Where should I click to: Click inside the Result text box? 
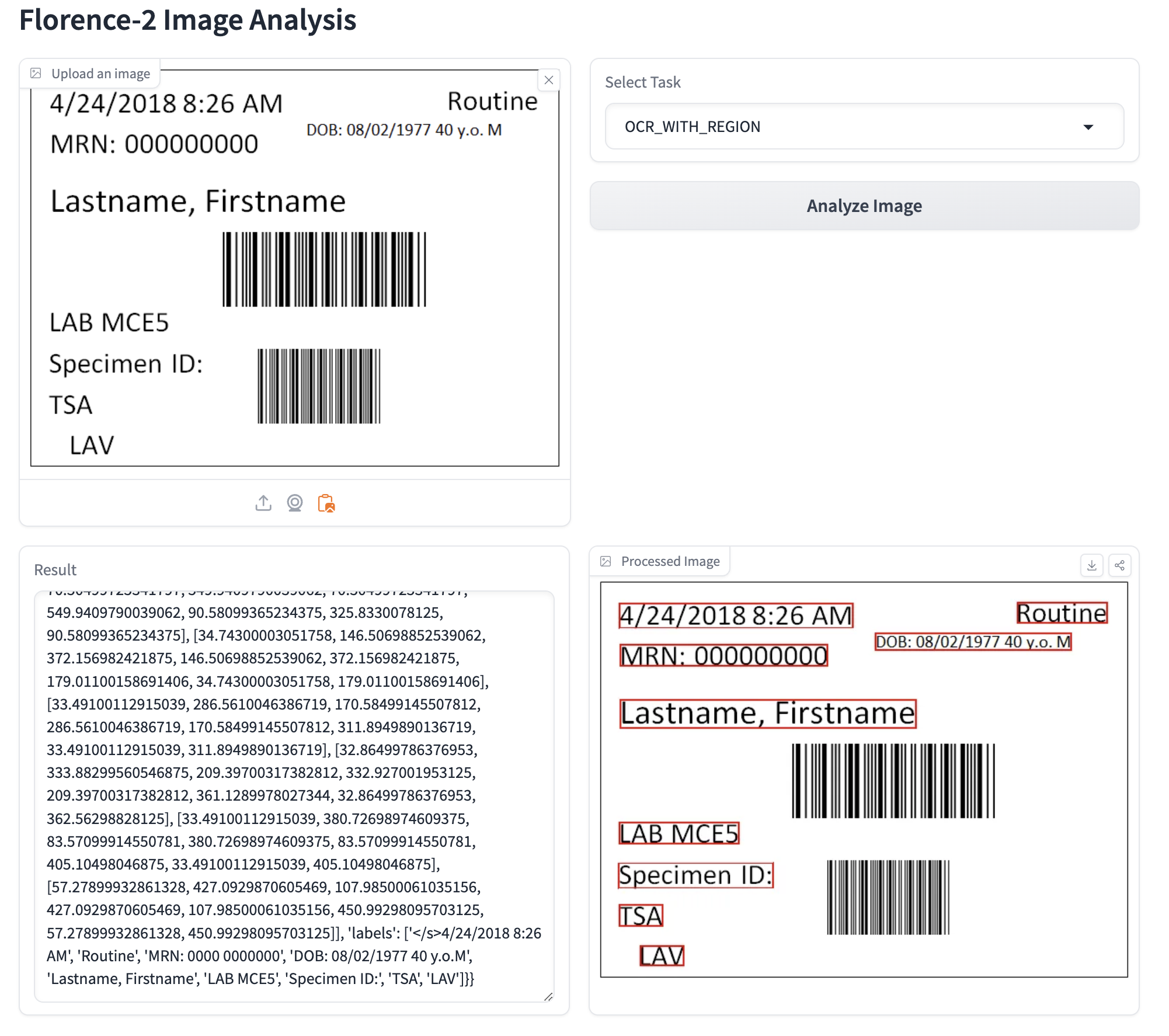(x=294, y=796)
